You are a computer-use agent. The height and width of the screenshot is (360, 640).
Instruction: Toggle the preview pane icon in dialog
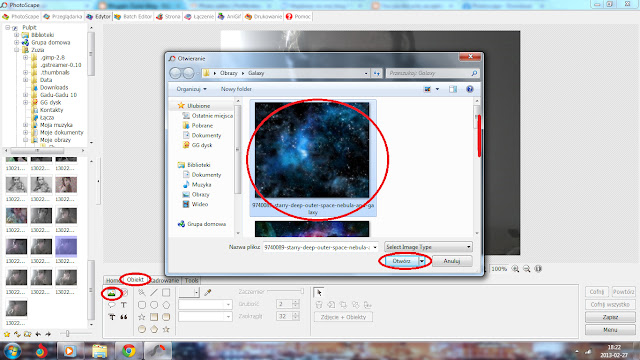click(453, 89)
